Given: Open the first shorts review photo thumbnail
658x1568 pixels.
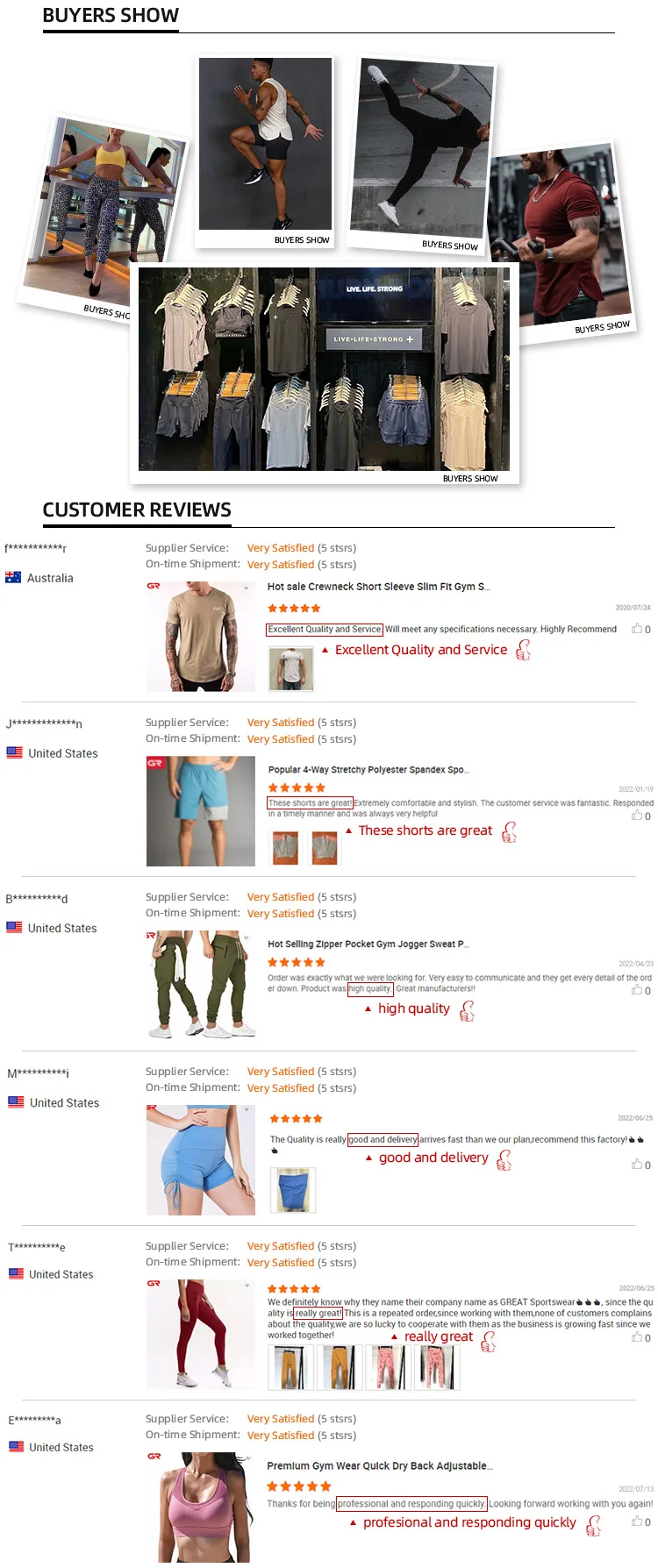Looking at the screenshot, I should [x=285, y=847].
